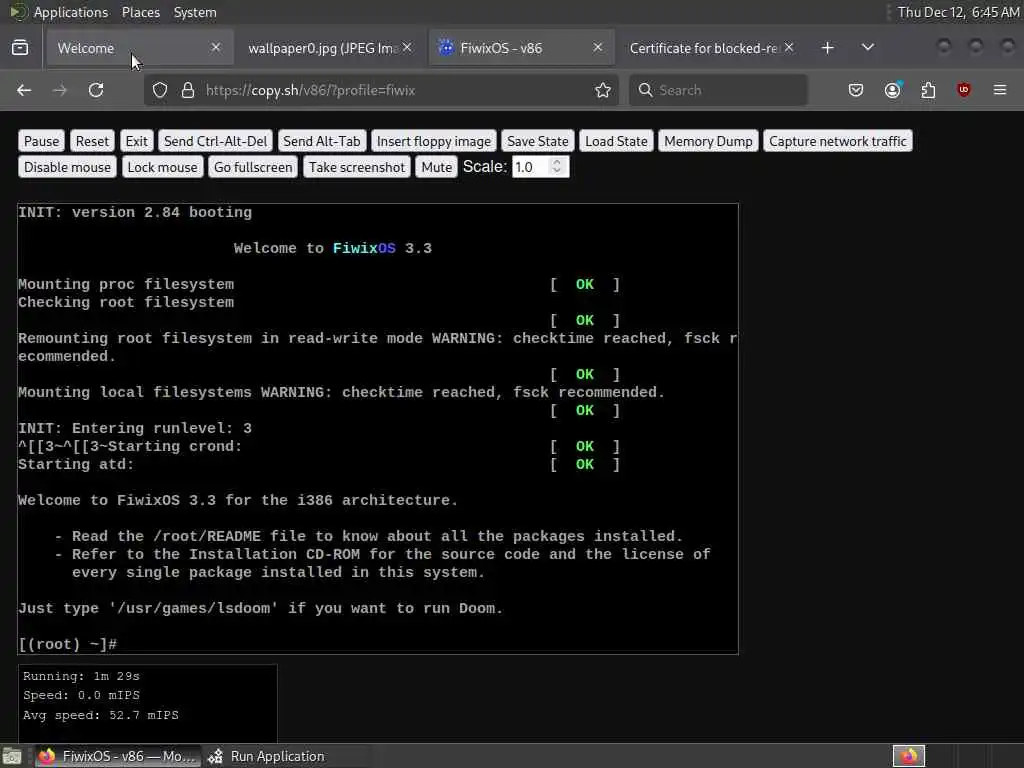Switch to the FiwixOS - v86 tab
The image size is (1024, 768).
pyautogui.click(x=521, y=48)
